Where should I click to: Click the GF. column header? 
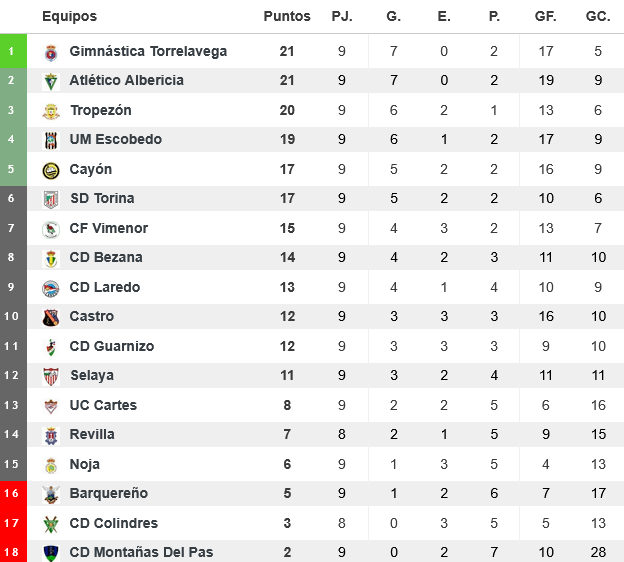[545, 17]
